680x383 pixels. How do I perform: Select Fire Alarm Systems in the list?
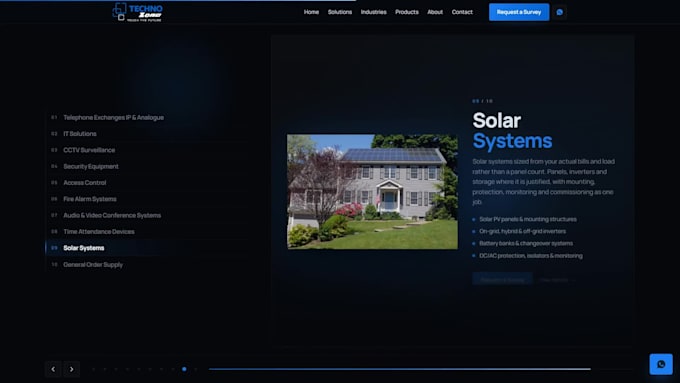(x=147, y=199)
